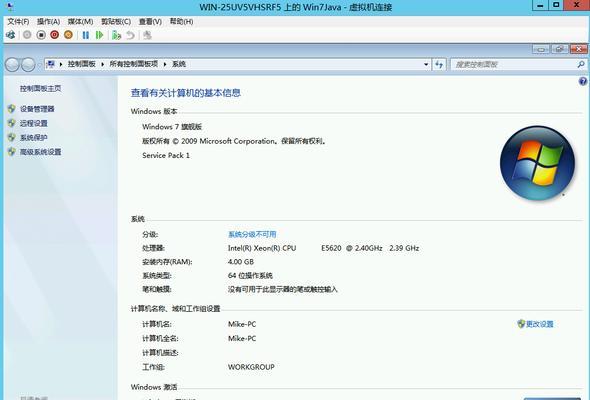Save VM state with orange icon
The height and width of the screenshot is (400, 590).
click(x=68, y=35)
